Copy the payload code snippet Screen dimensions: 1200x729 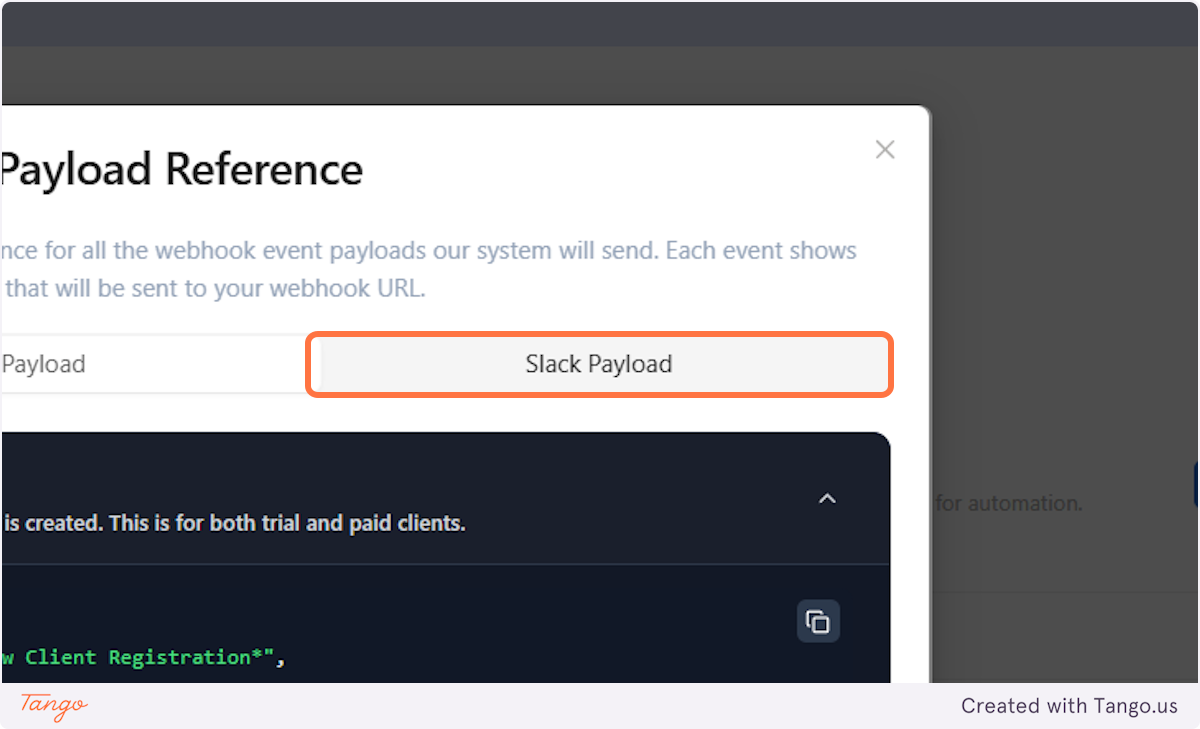[818, 621]
